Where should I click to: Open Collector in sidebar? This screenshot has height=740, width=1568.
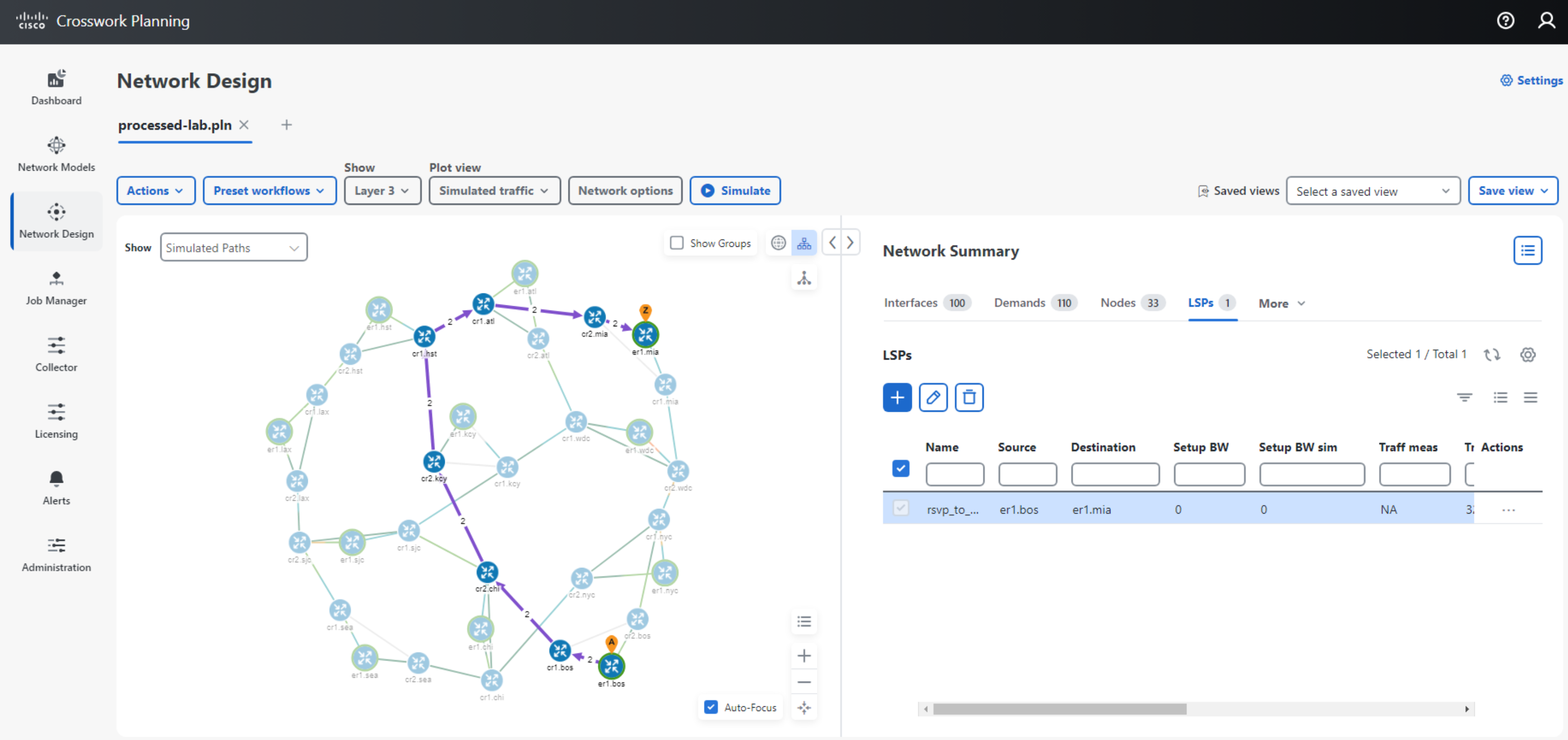[56, 354]
